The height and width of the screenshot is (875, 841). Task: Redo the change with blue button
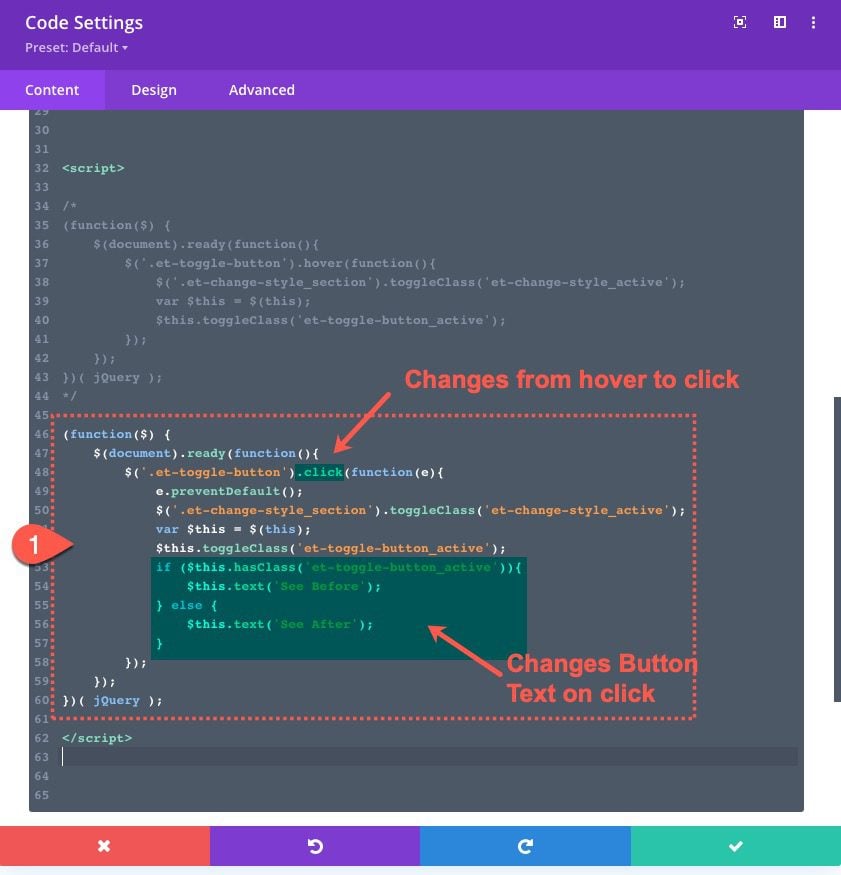(525, 846)
